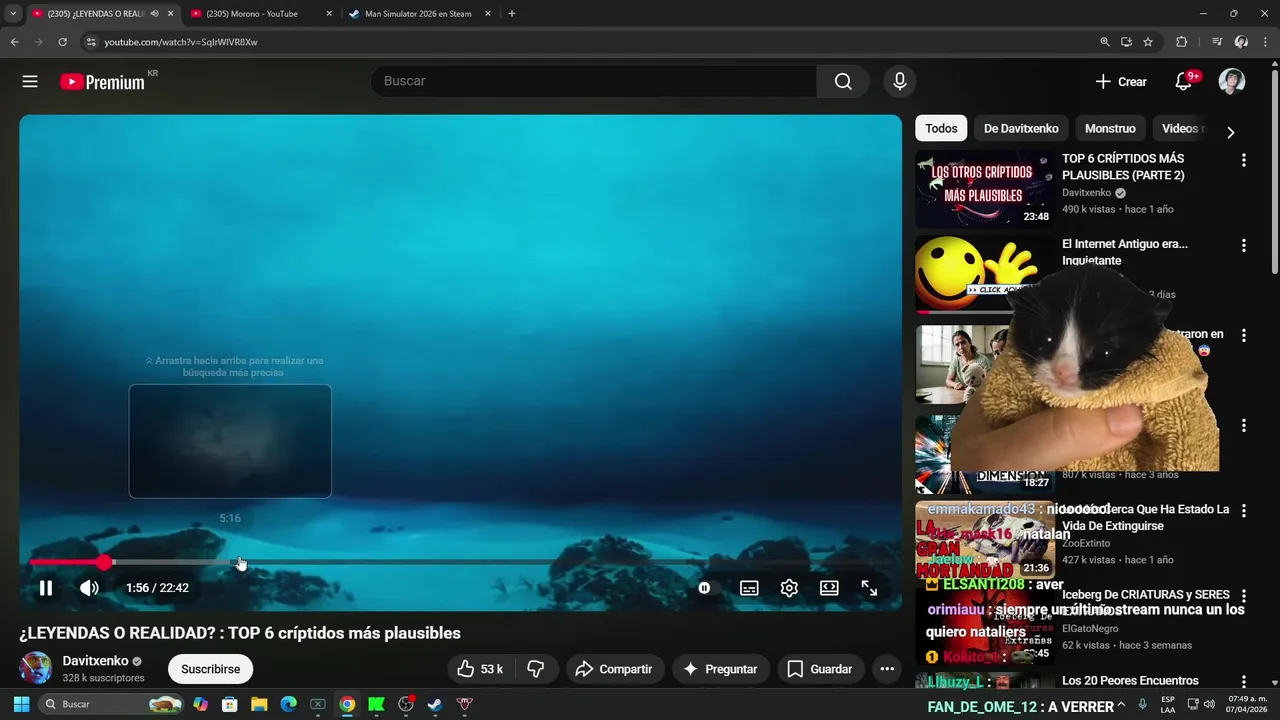Screen dimensions: 1280x720
Task: Enter fullscreen mode
Action: coord(869,588)
